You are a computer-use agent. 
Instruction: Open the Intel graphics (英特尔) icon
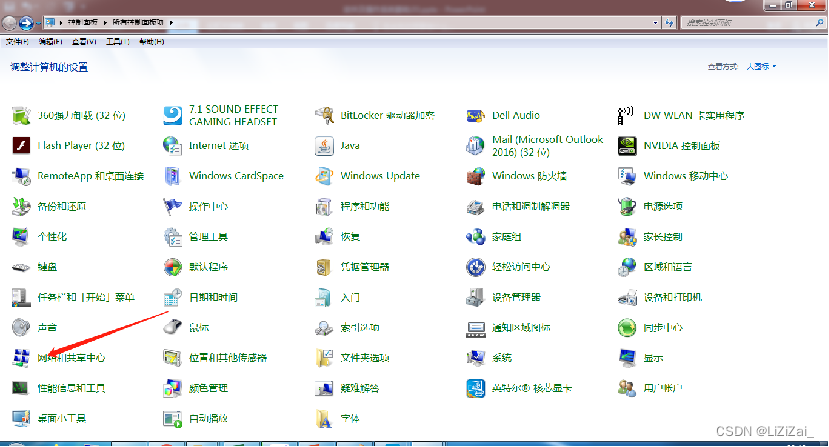pos(475,388)
